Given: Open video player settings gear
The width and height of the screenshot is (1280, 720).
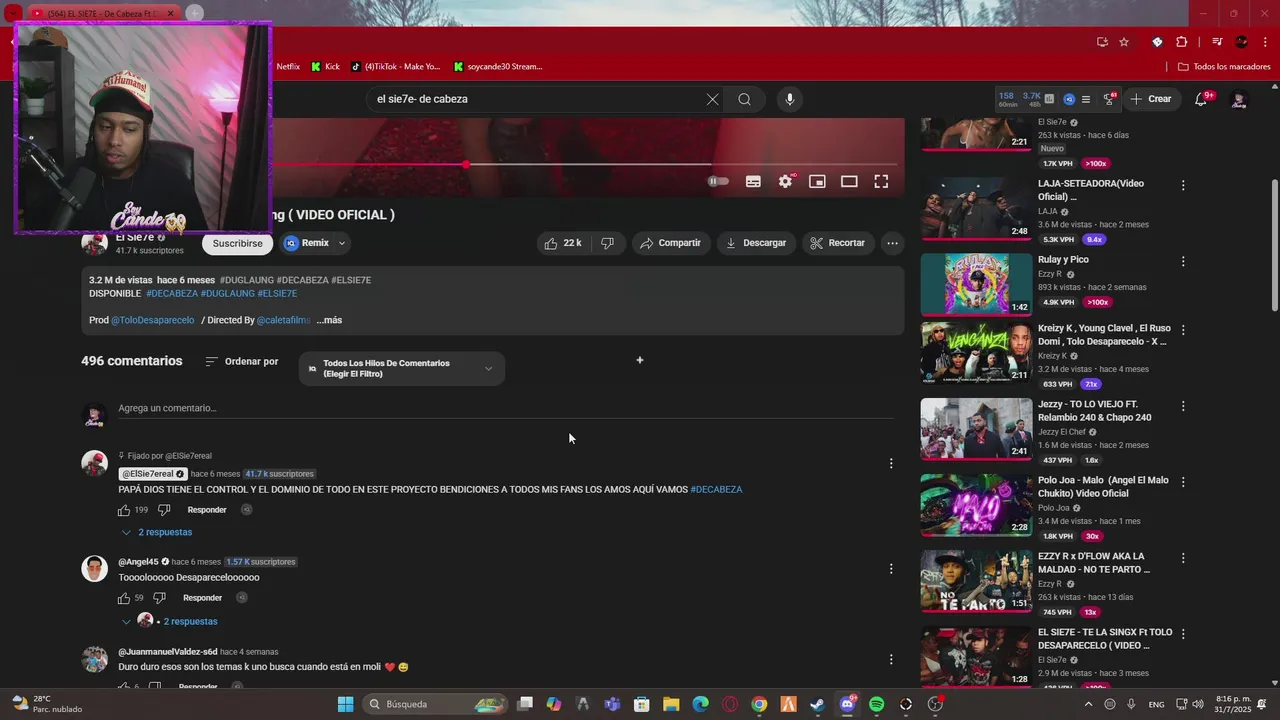Looking at the screenshot, I should [786, 181].
